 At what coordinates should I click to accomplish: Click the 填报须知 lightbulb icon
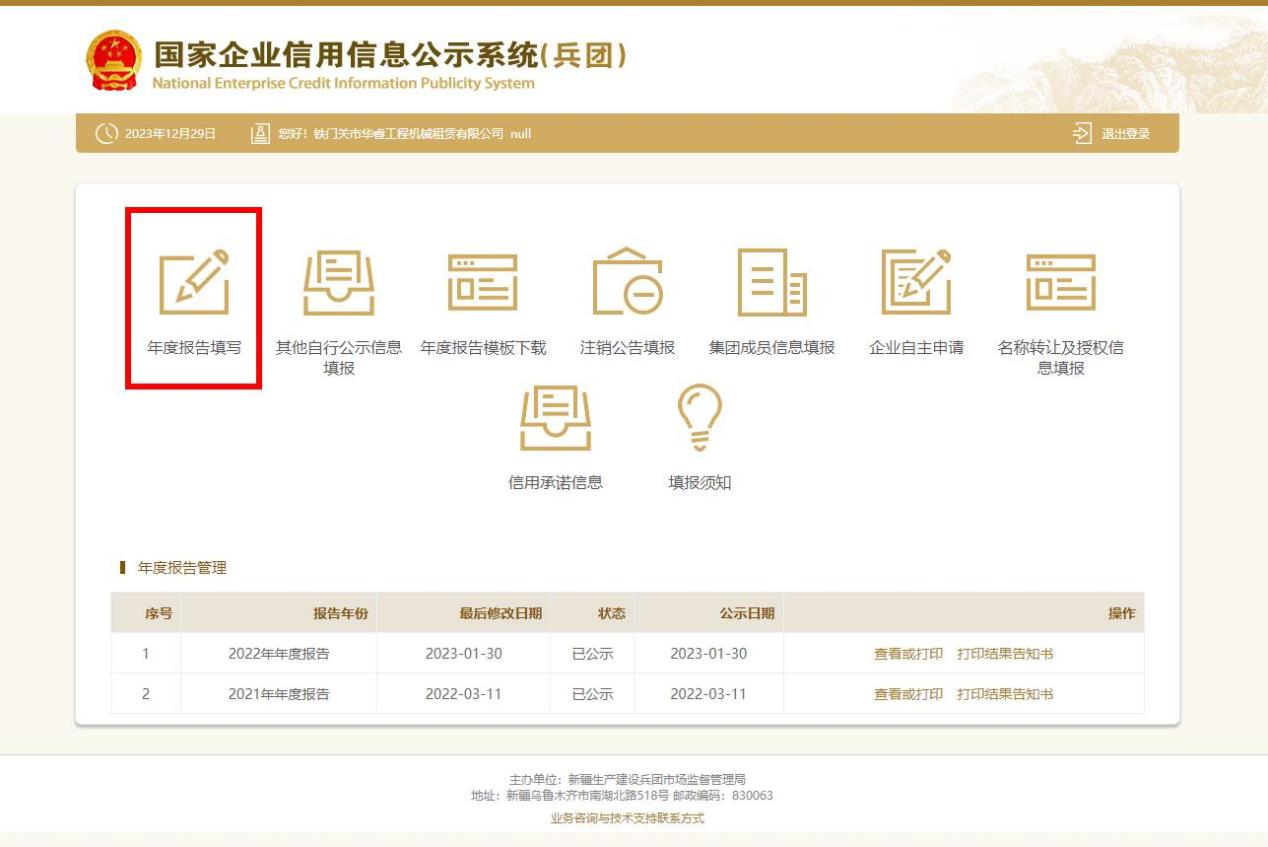[699, 418]
